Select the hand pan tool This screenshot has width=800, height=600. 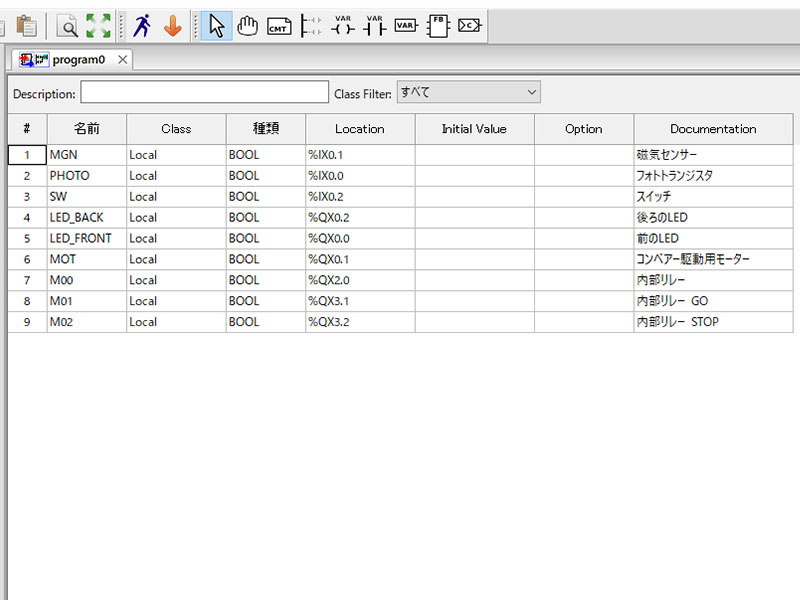click(x=247, y=26)
